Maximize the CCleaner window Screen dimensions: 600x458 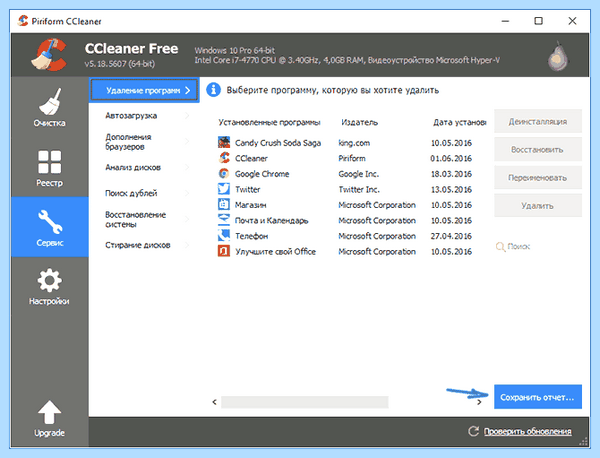pos(538,21)
